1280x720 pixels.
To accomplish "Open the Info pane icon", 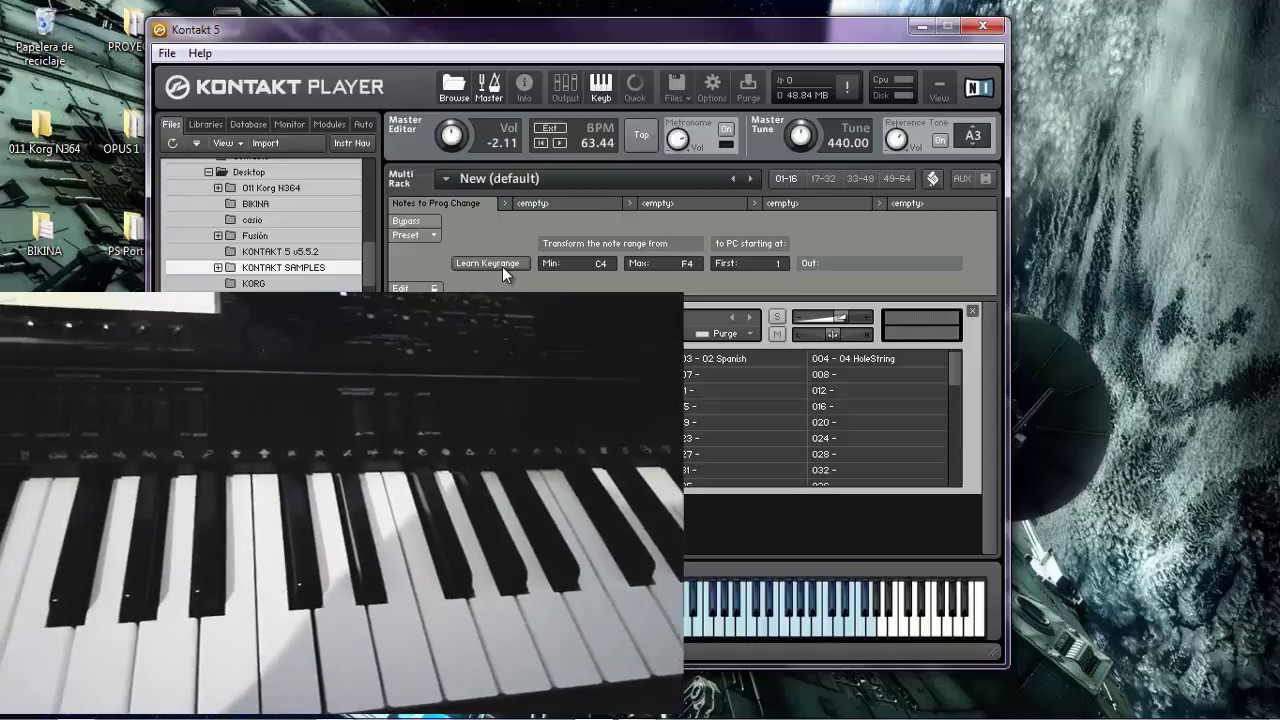I will pyautogui.click(x=524, y=87).
